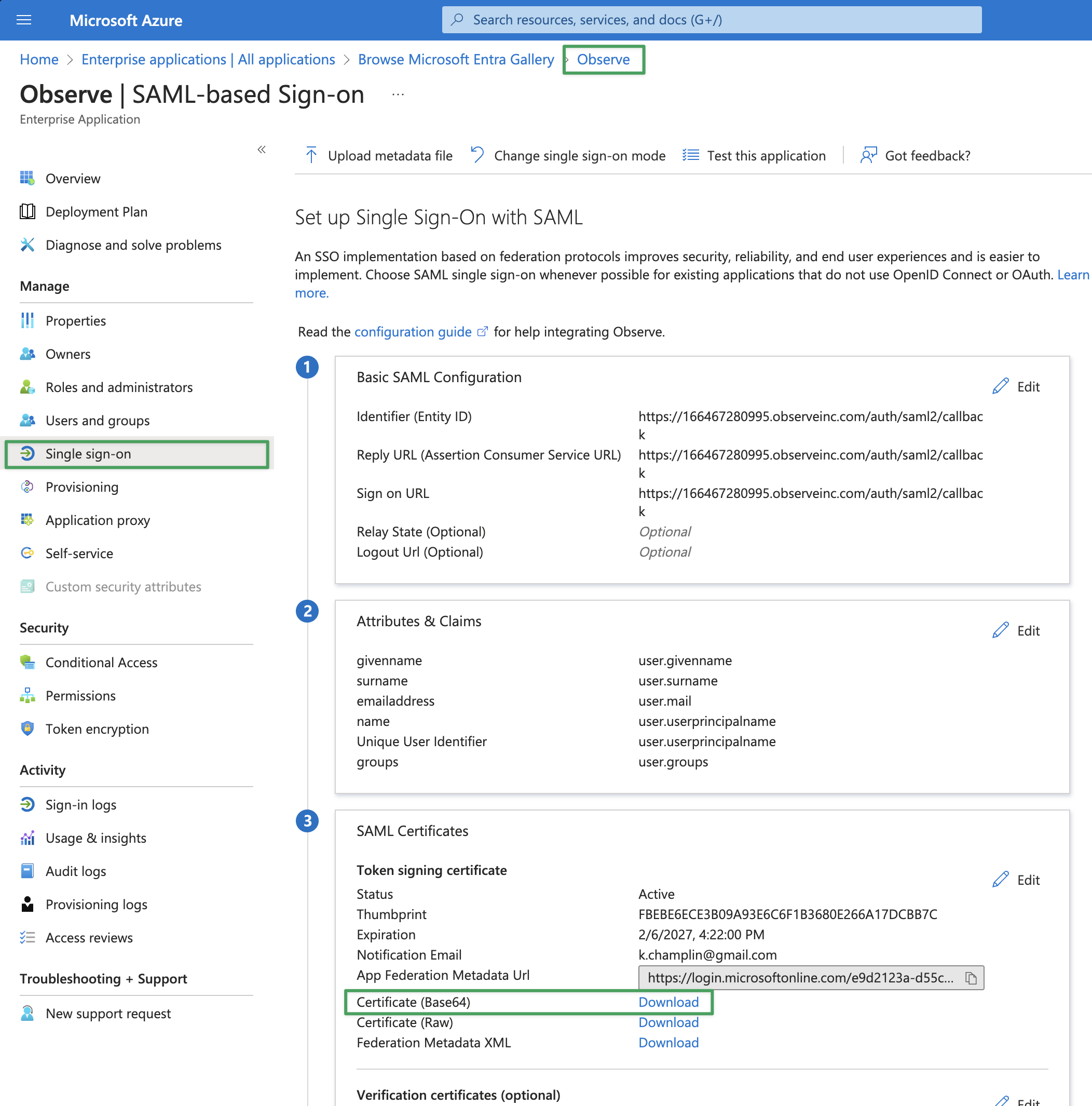The width and height of the screenshot is (1092, 1106).
Task: Download the Federation Metadata XML
Action: [668, 1043]
